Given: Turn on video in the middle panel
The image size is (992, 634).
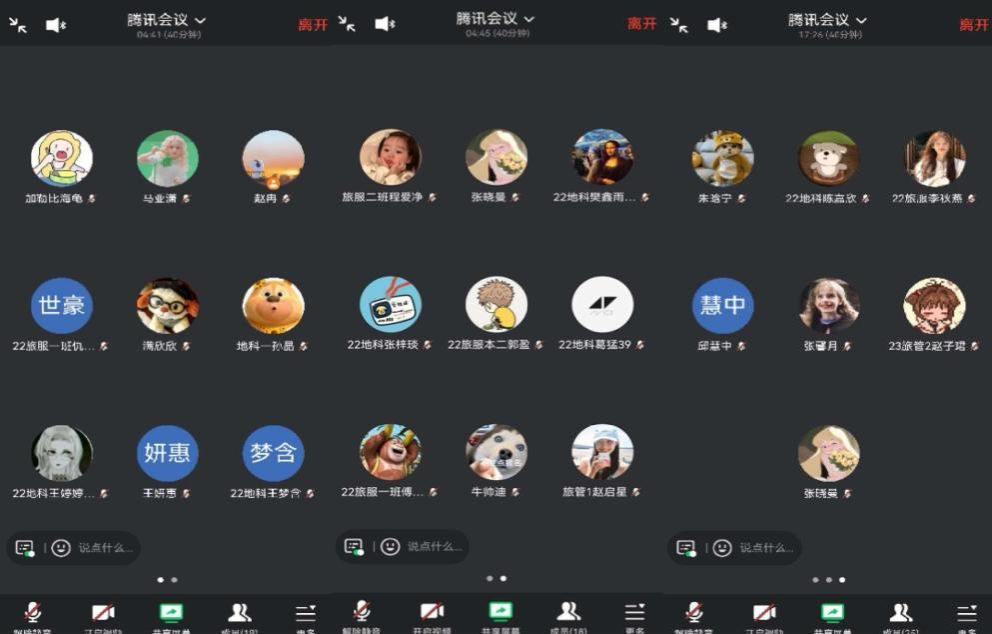Looking at the screenshot, I should (431, 612).
